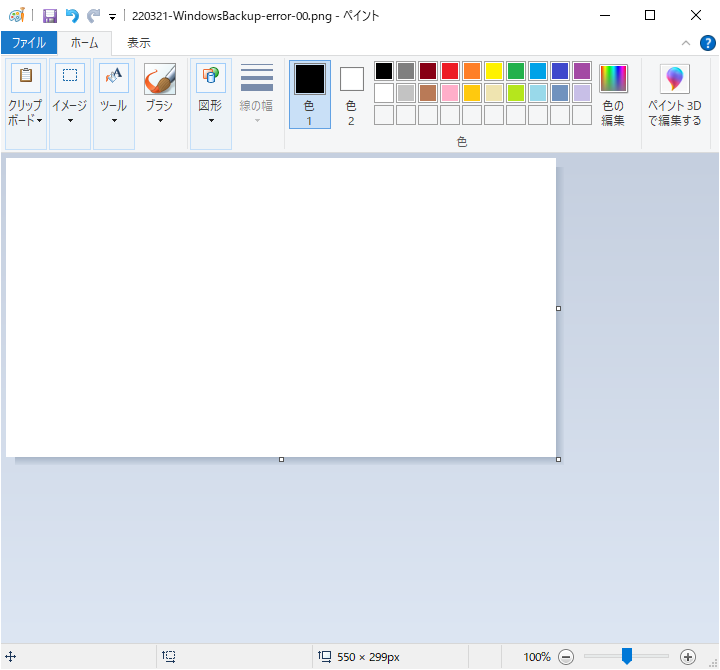Pick the white color swatch

pyautogui.click(x=384, y=93)
